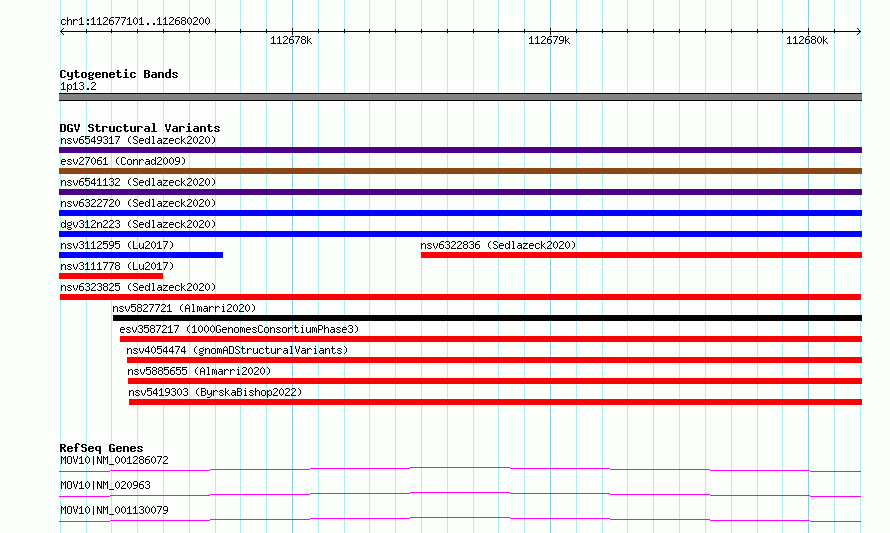
Task: Click the nsv6322836 (Sedlazeck2020) label
Action: click(498, 245)
